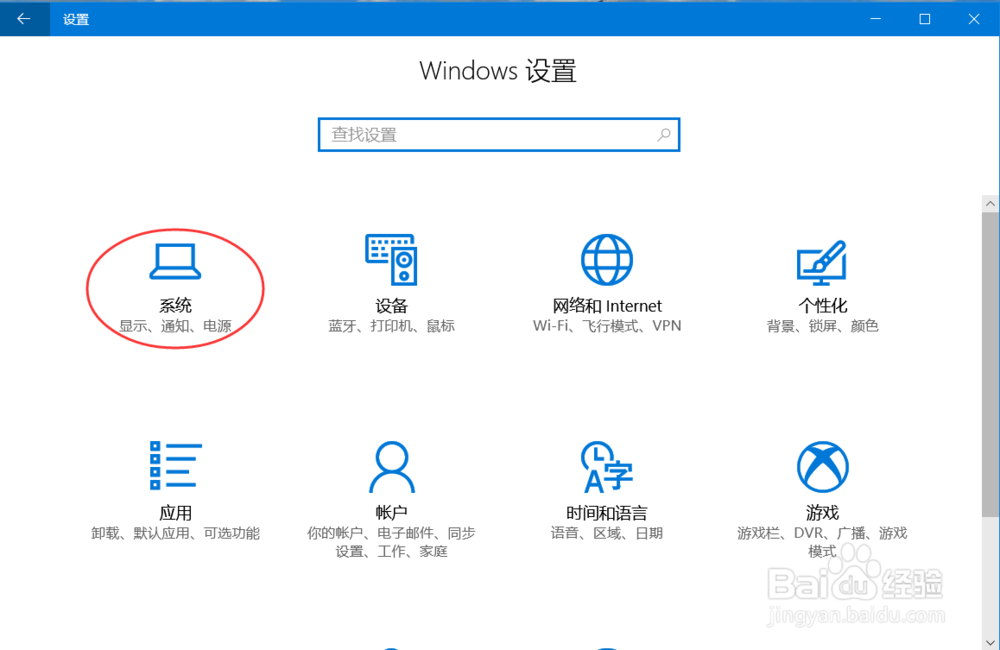Open the System laptop icon

[x=175, y=262]
